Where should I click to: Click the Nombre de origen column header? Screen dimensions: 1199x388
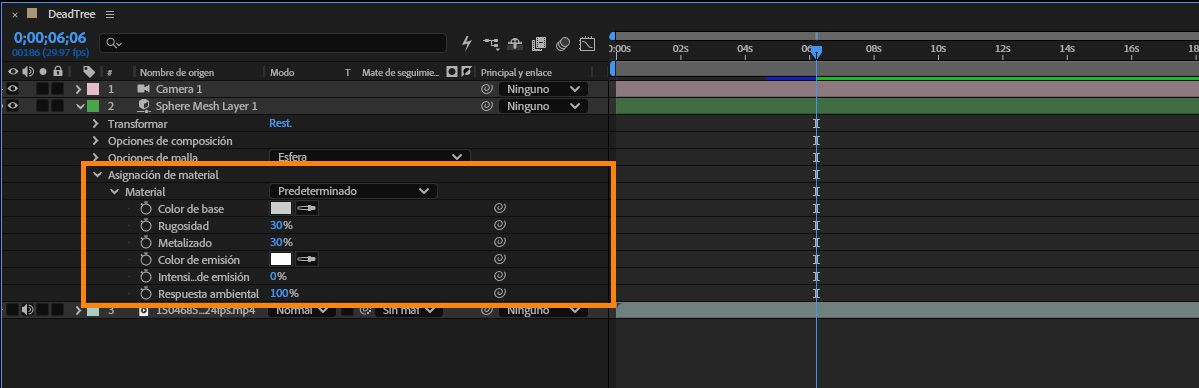click(177, 73)
